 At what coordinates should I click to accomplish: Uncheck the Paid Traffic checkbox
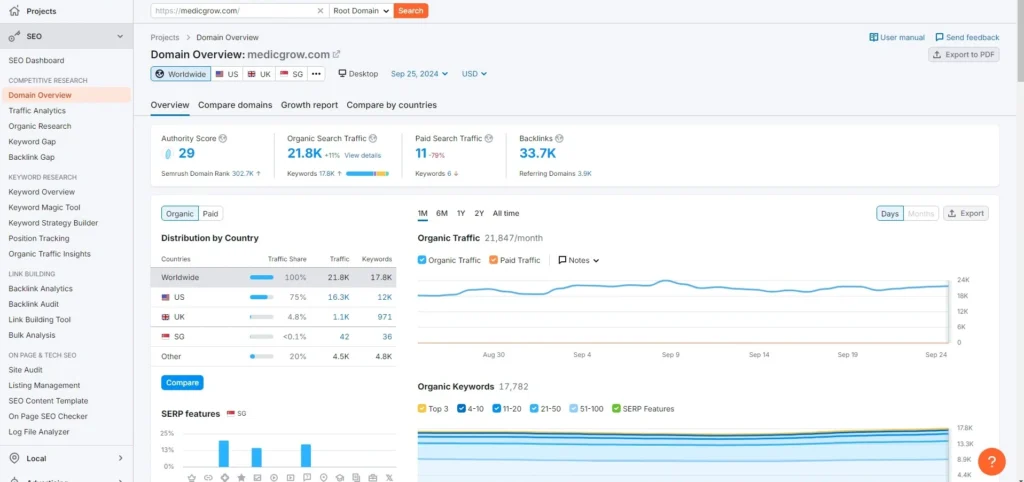click(493, 260)
